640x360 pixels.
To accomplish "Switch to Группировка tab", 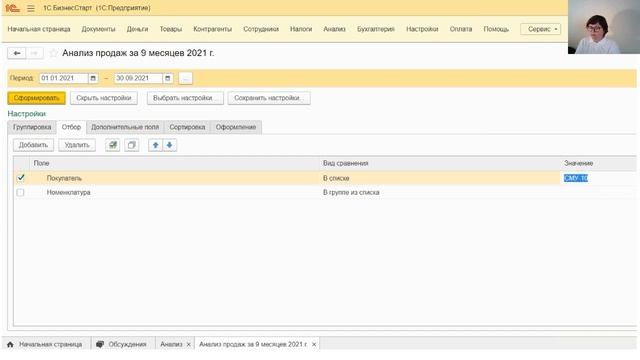I will coord(32,127).
